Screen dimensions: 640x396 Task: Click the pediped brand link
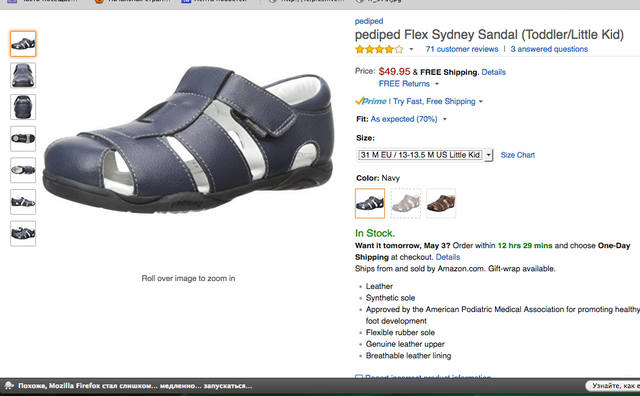(x=369, y=21)
